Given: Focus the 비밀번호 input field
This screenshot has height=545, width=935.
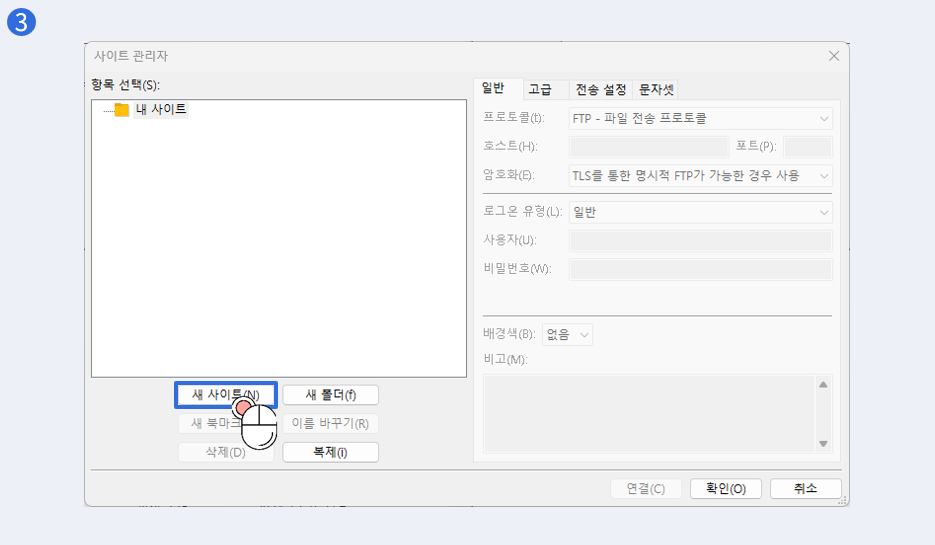Looking at the screenshot, I should pos(701,270).
